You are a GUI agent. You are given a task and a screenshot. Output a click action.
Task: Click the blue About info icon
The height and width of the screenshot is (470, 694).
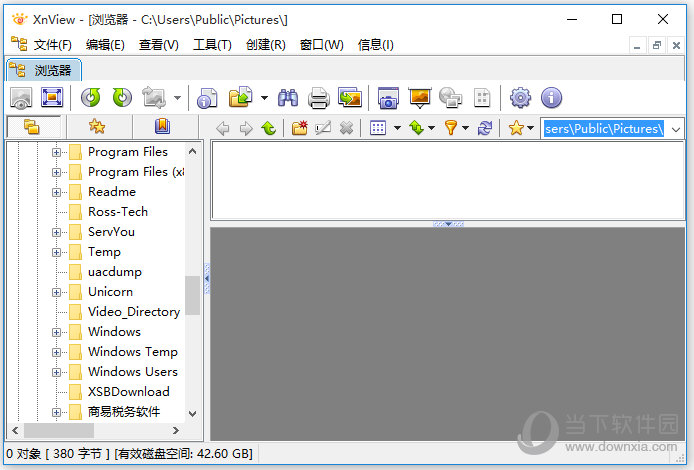coord(551,98)
